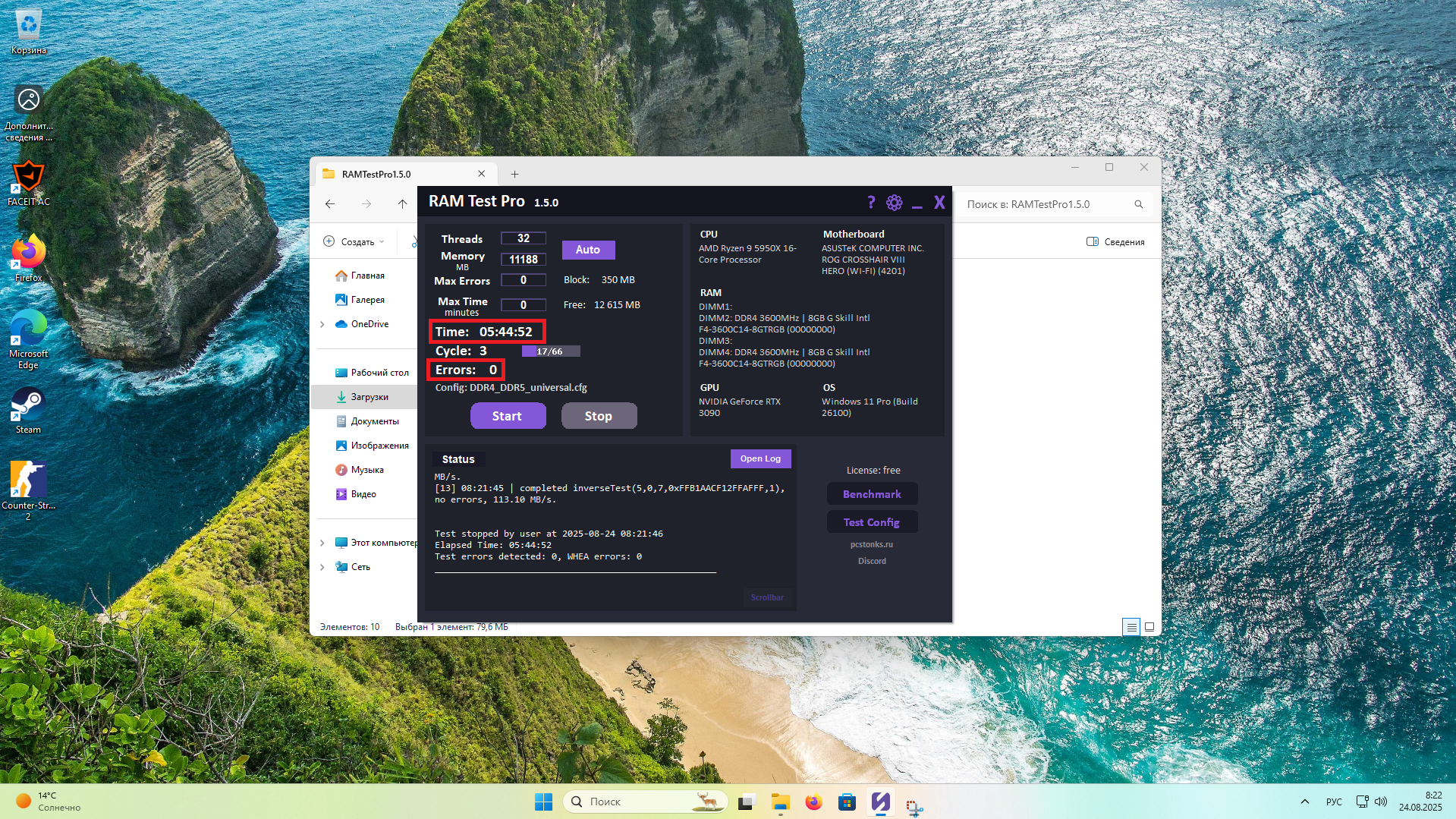Switch Explorer to large thumbnails view
1456x819 pixels.
1149,627
